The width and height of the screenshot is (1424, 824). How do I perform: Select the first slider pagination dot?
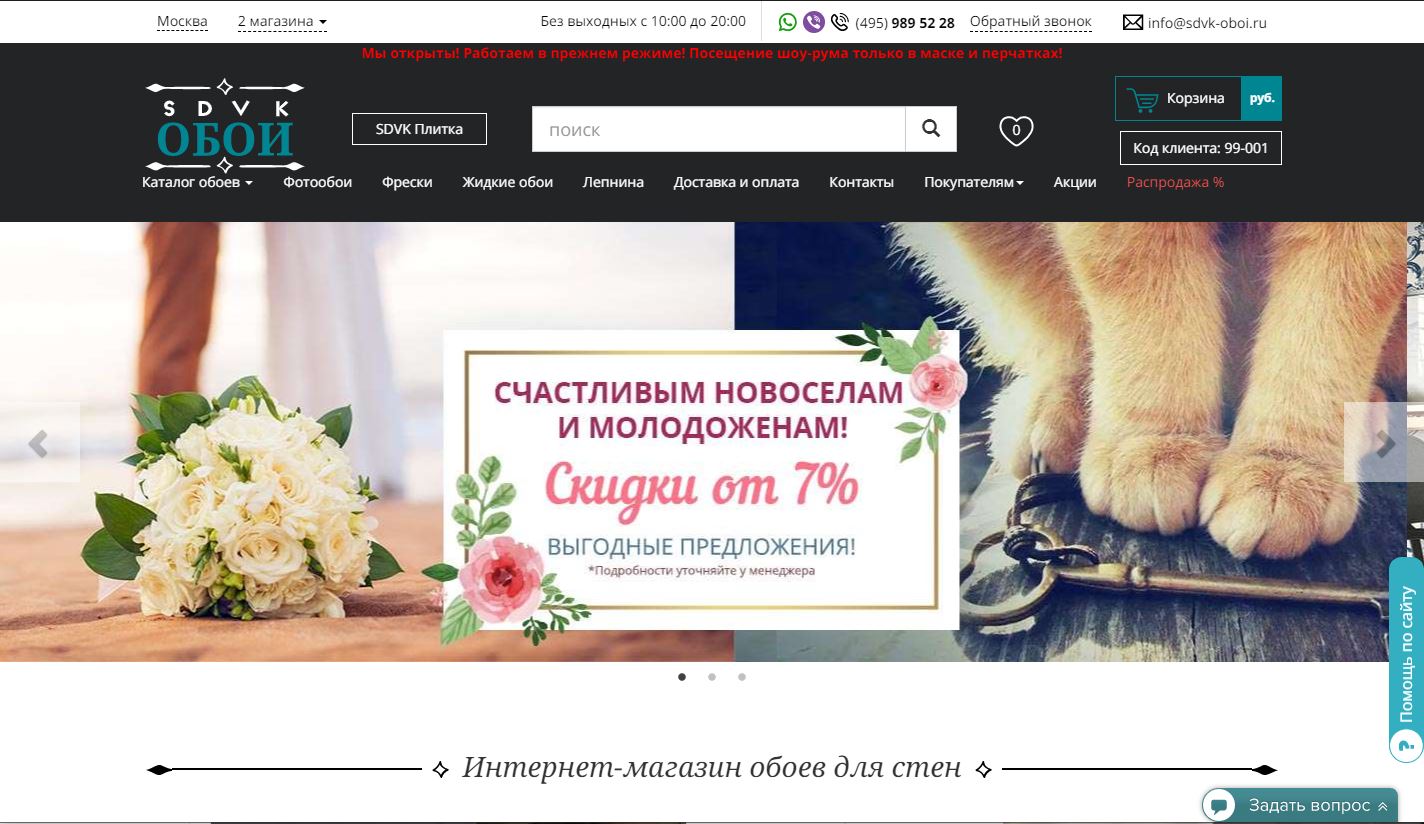(682, 677)
